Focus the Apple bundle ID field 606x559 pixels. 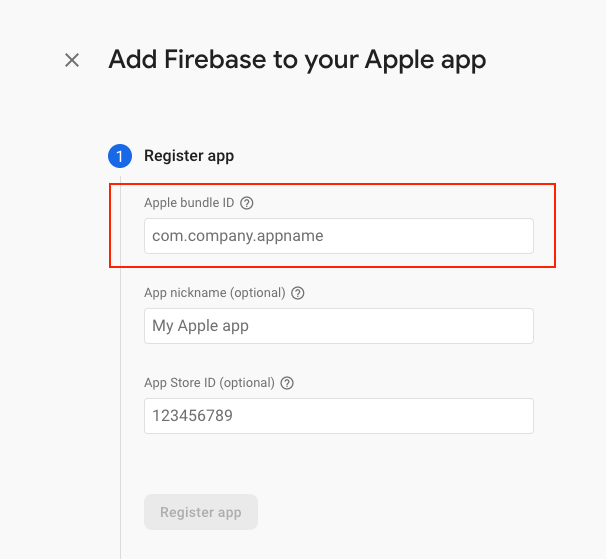click(x=338, y=236)
